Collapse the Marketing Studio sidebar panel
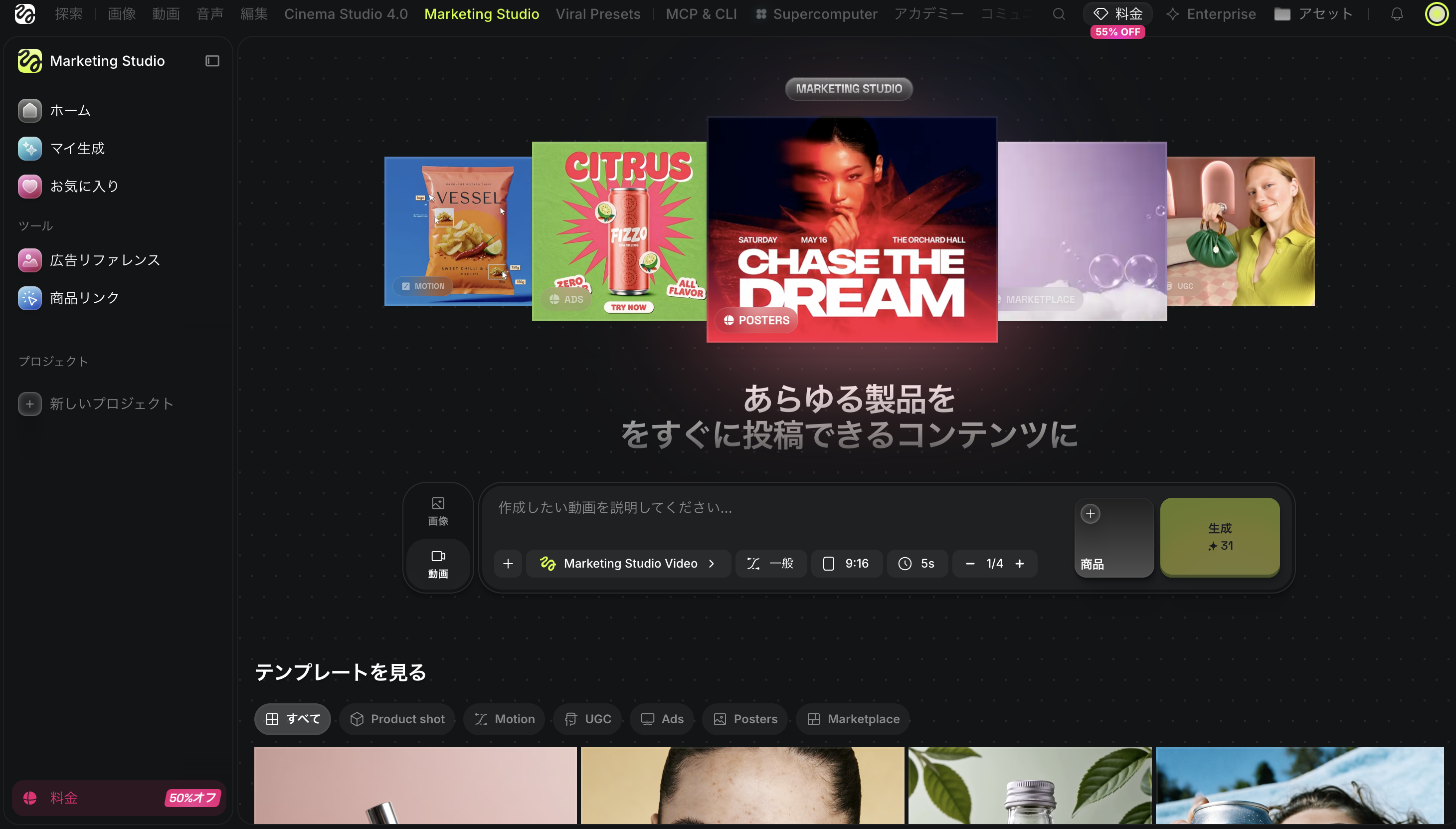This screenshot has height=829, width=1456. click(212, 61)
